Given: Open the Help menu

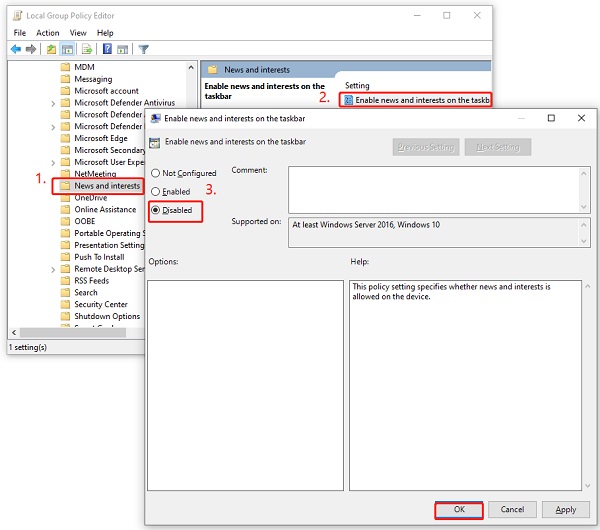Looking at the screenshot, I should pos(105,33).
